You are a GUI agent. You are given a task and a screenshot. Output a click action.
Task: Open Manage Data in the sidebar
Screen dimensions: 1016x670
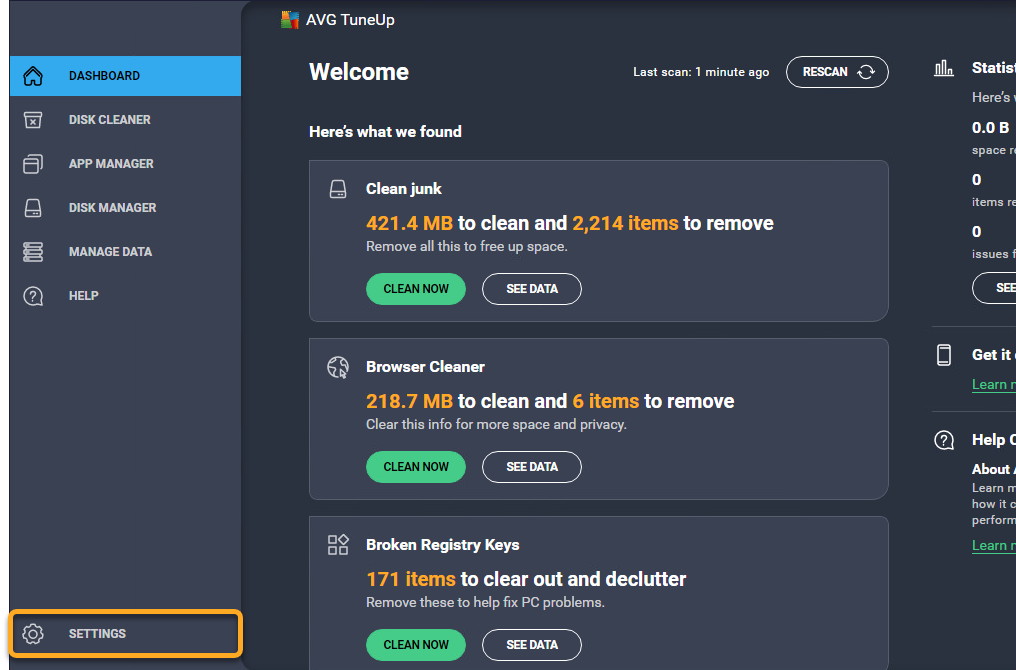click(110, 252)
